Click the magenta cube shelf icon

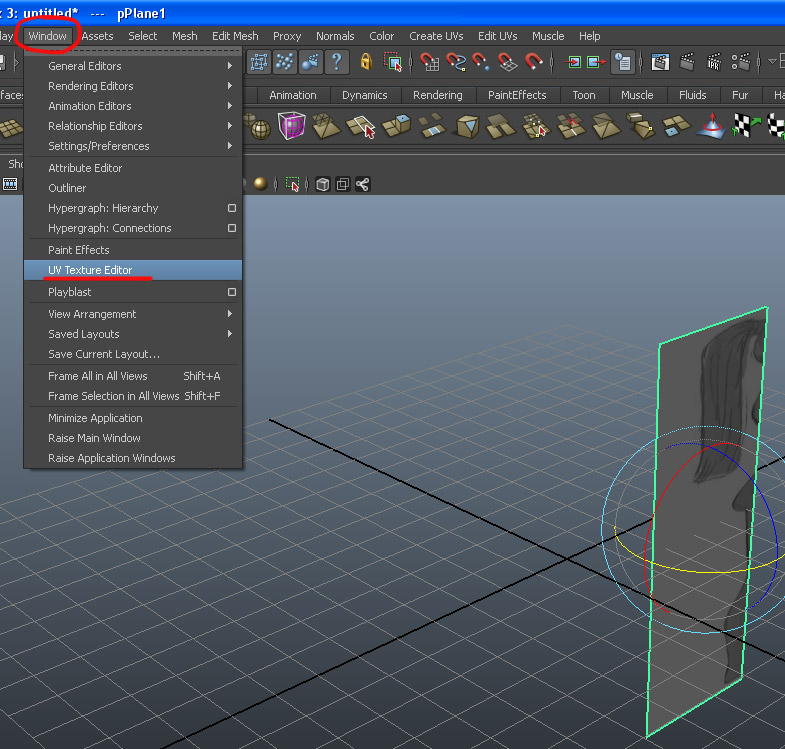tap(291, 127)
